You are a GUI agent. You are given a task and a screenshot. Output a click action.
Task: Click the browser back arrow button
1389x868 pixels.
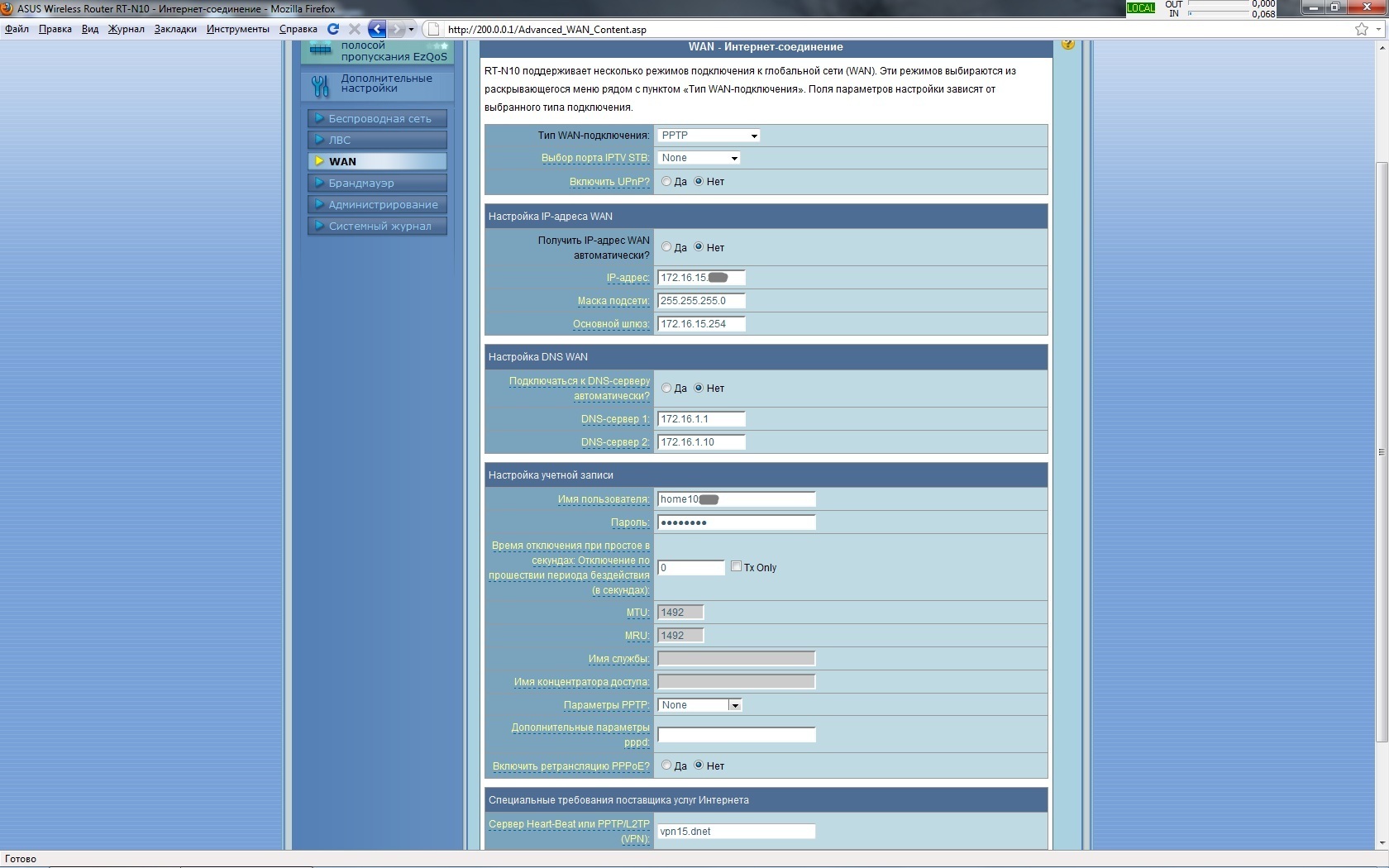(x=377, y=29)
